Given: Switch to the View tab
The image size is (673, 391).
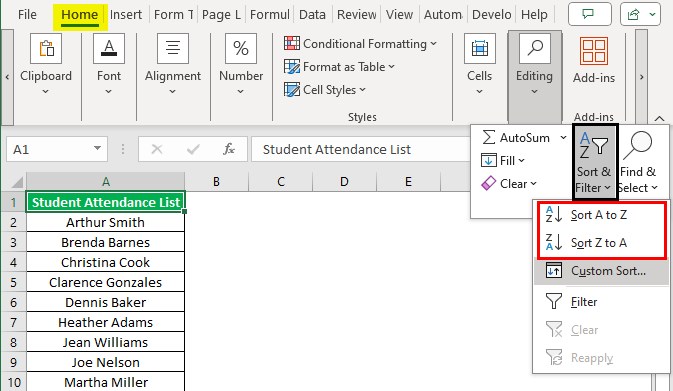Looking at the screenshot, I should pyautogui.click(x=399, y=15).
